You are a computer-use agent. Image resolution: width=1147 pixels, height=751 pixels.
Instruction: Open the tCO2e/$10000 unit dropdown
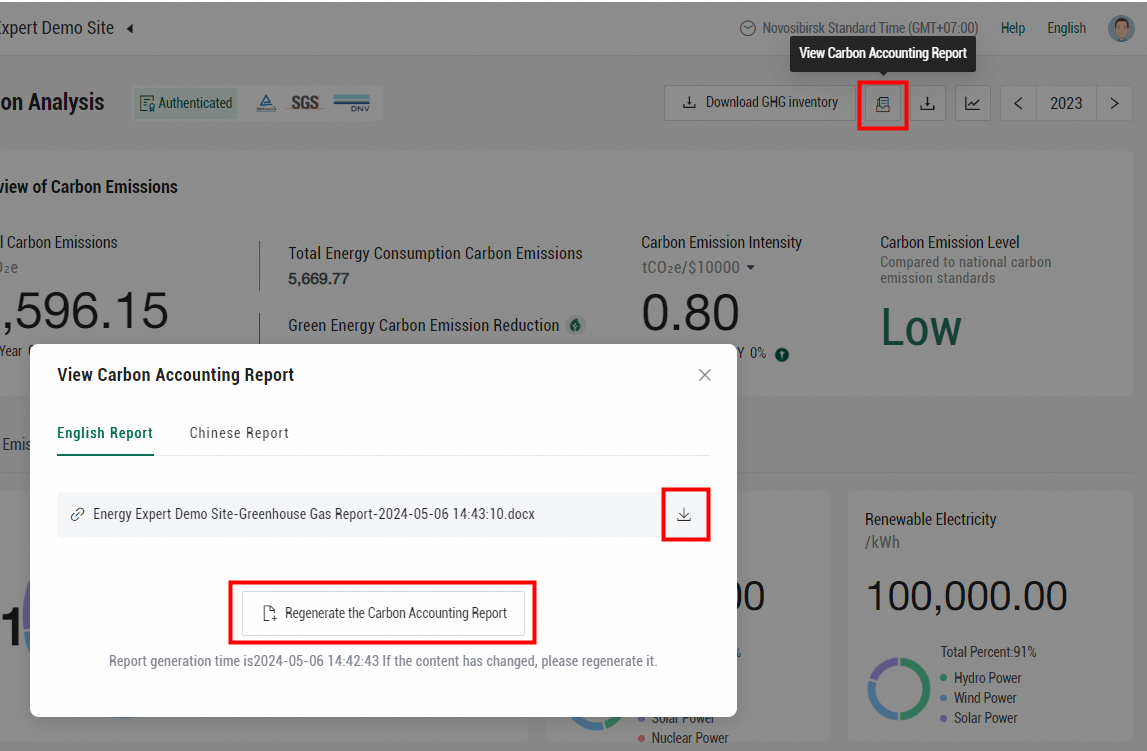[698, 268]
